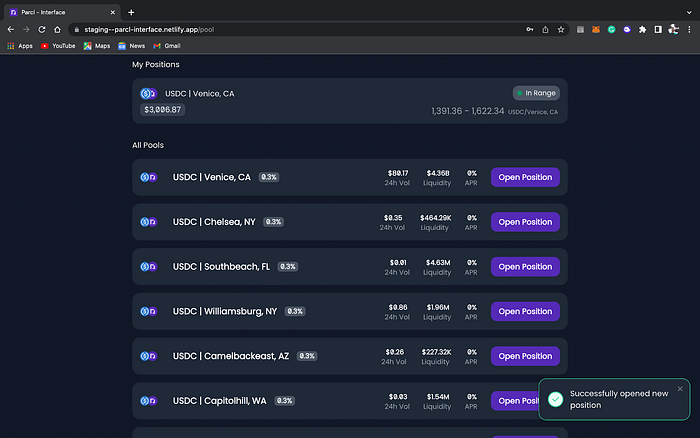Image resolution: width=700 pixels, height=438 pixels.
Task: Open Position for USDC | Camelbackeast, AZ pool
Action: 525,356
